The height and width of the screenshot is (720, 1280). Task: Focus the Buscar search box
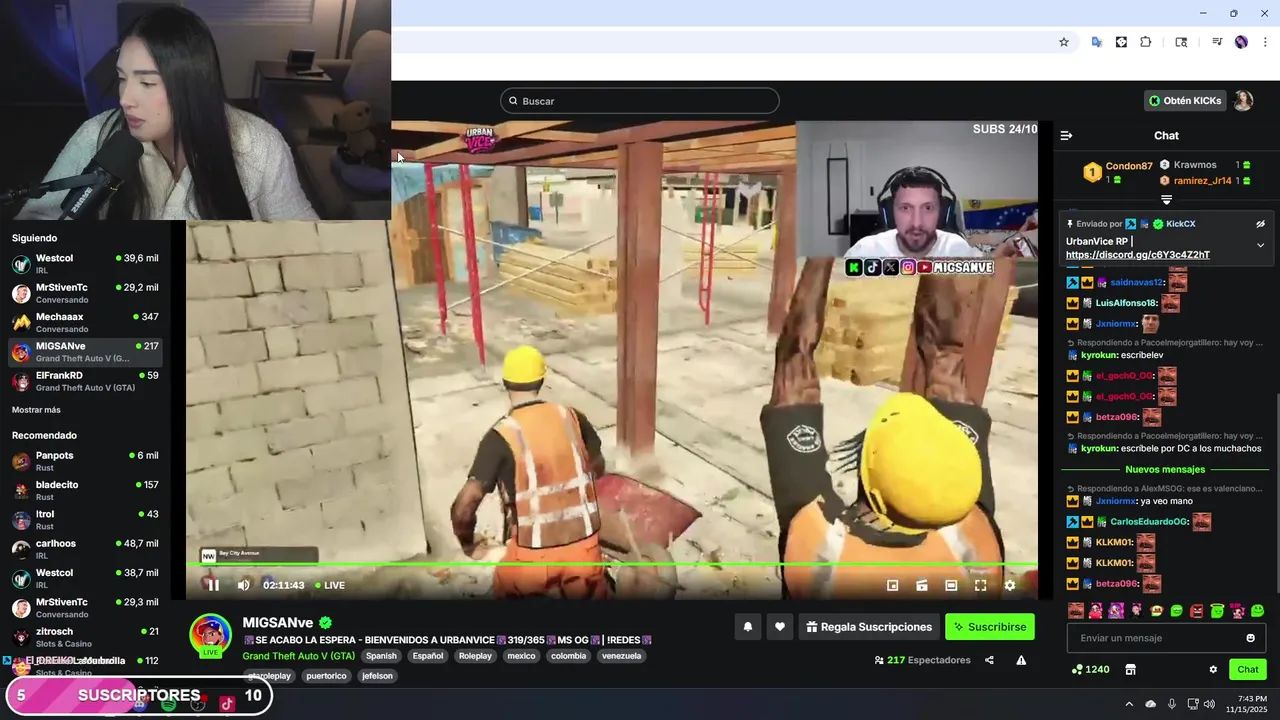[x=640, y=101]
